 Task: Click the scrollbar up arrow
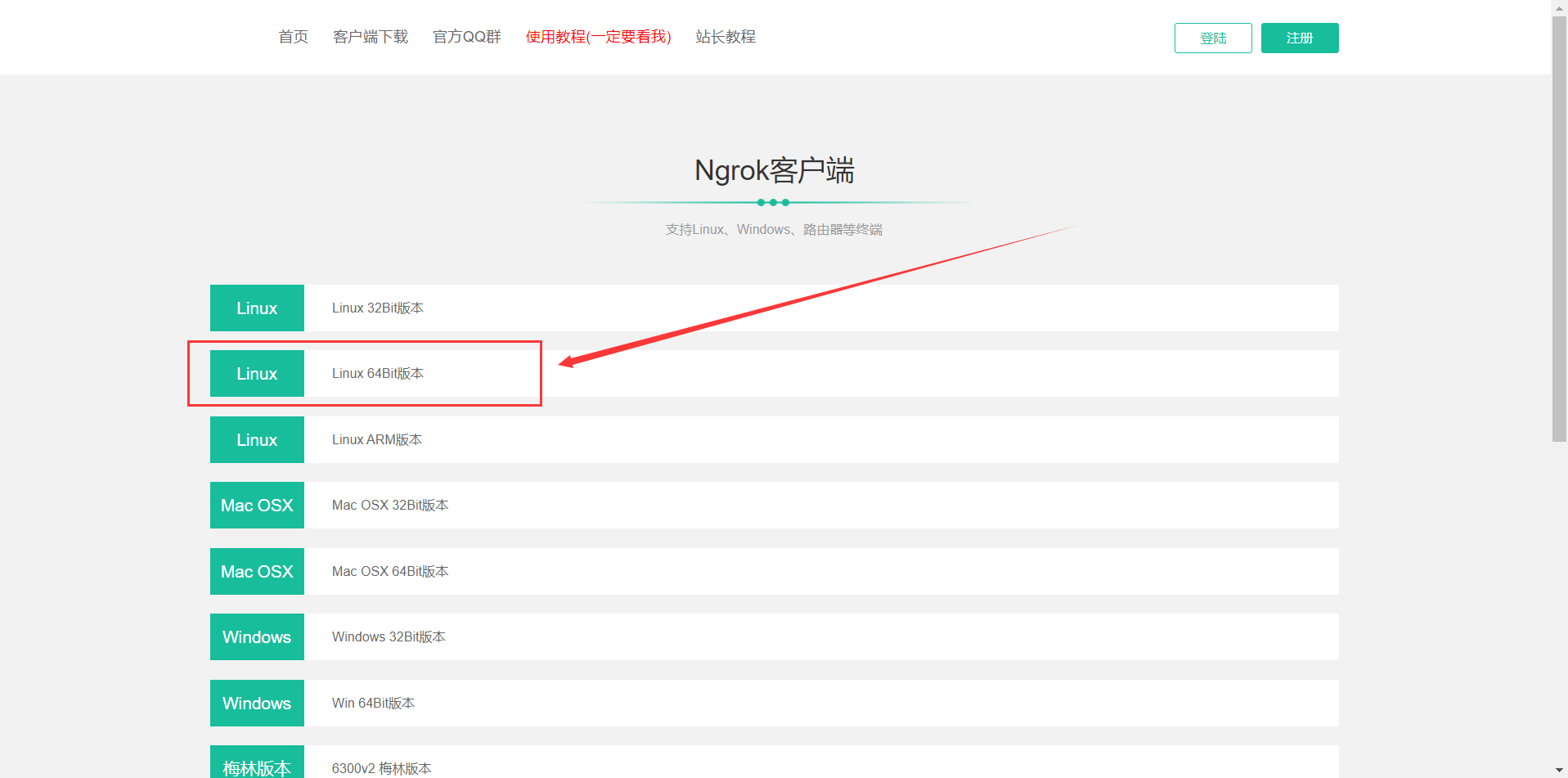(1560, 7)
